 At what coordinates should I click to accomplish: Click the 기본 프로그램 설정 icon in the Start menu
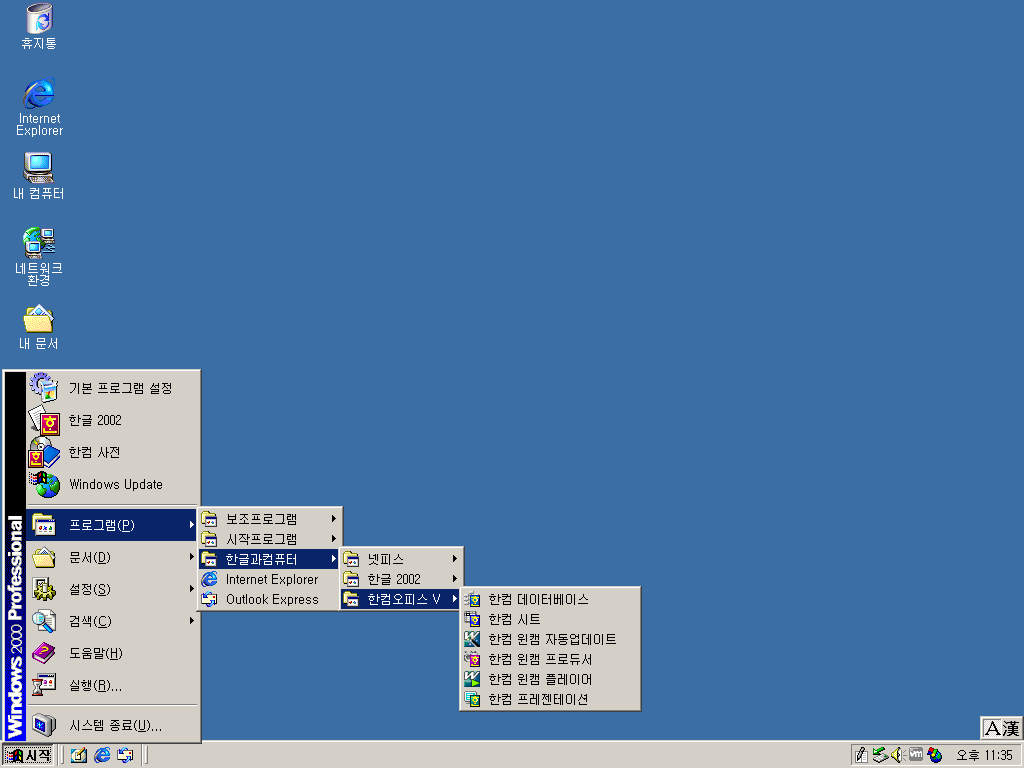44,388
